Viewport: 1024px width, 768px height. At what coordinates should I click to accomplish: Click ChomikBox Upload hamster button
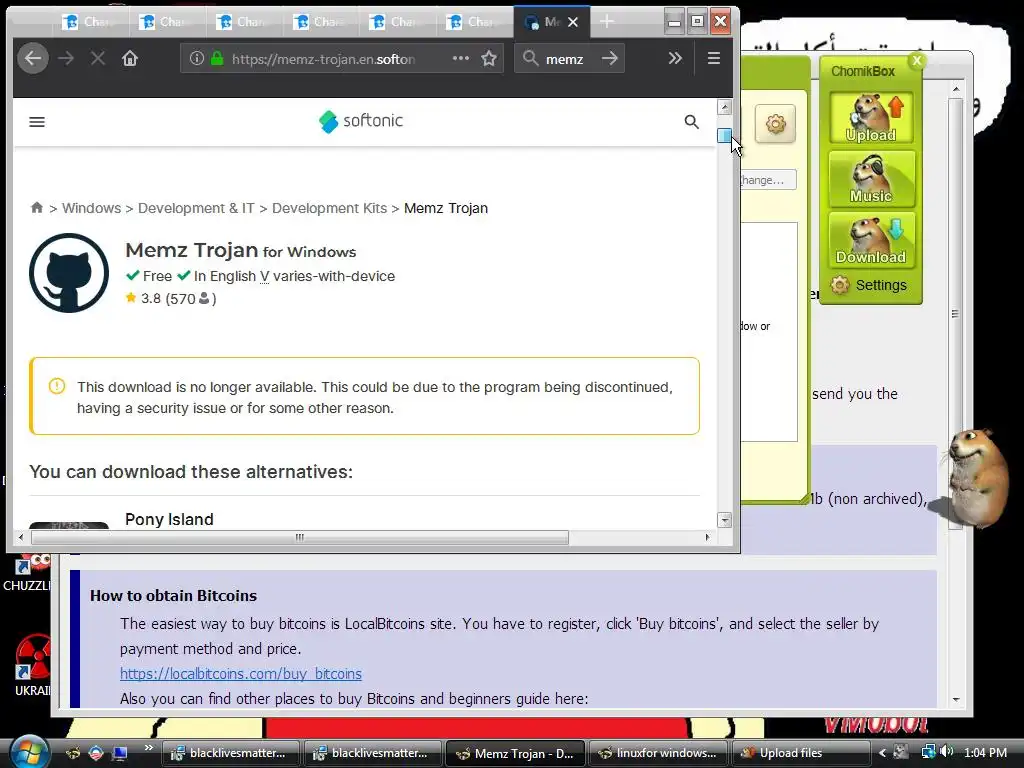click(x=871, y=118)
